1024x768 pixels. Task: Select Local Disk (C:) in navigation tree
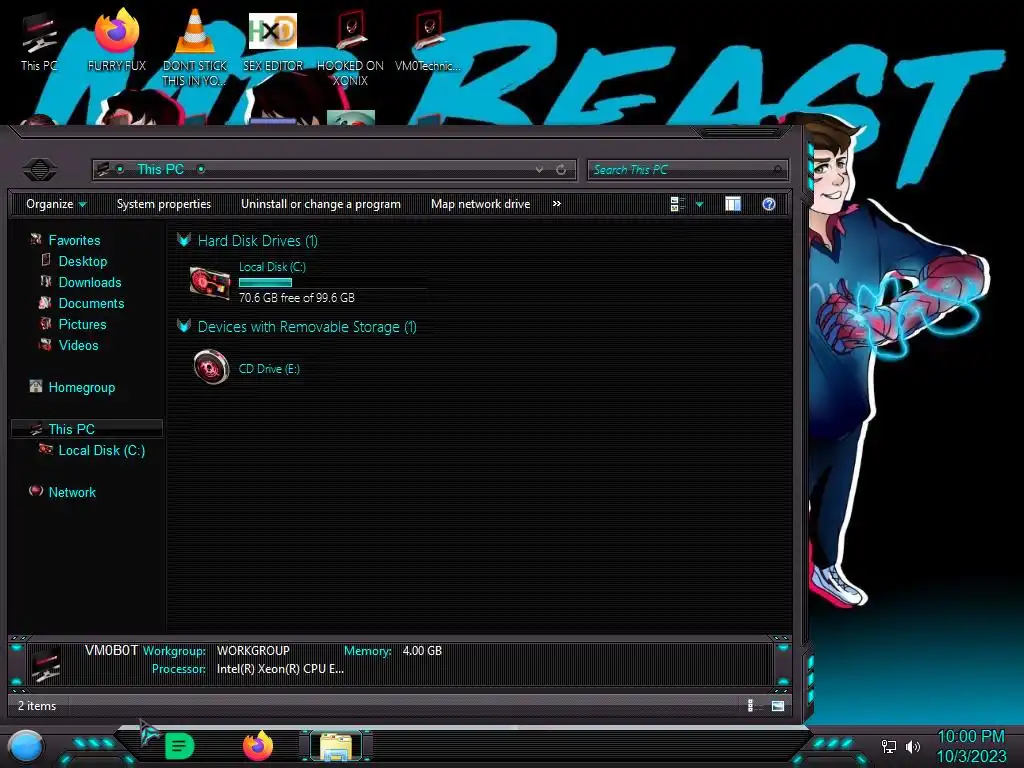102,450
